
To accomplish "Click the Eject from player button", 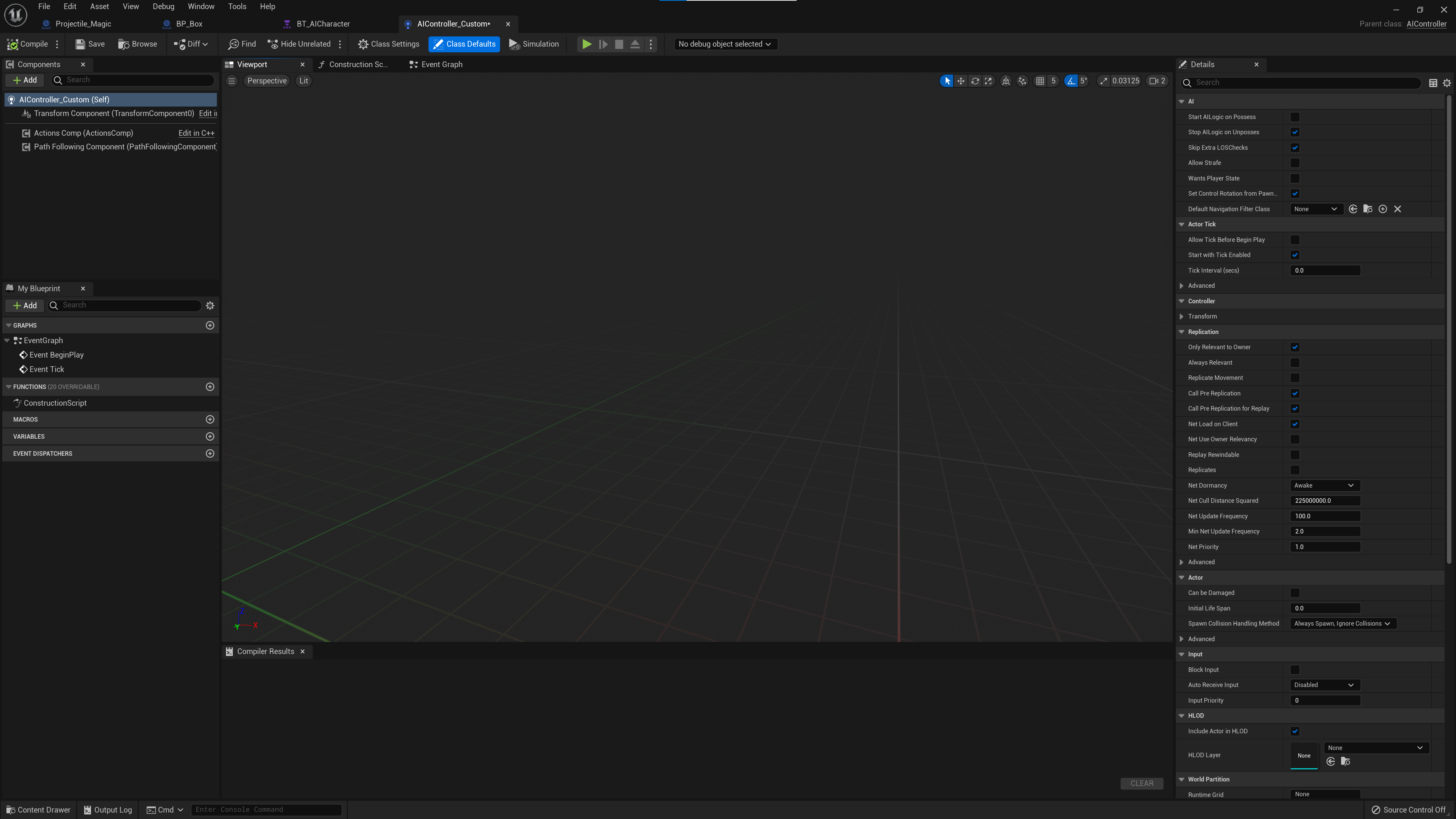I will tap(635, 44).
